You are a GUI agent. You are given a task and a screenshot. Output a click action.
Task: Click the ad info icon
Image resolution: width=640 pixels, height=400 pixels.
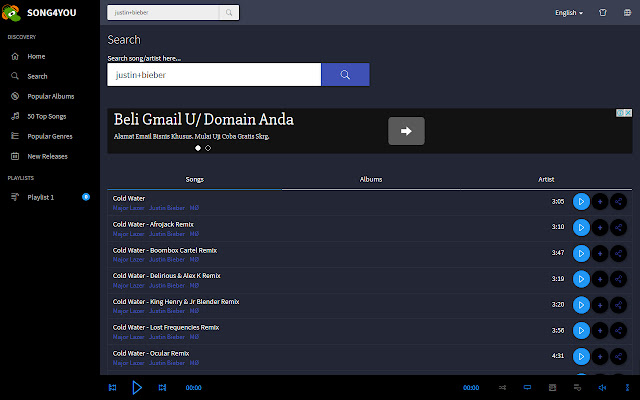(620, 113)
